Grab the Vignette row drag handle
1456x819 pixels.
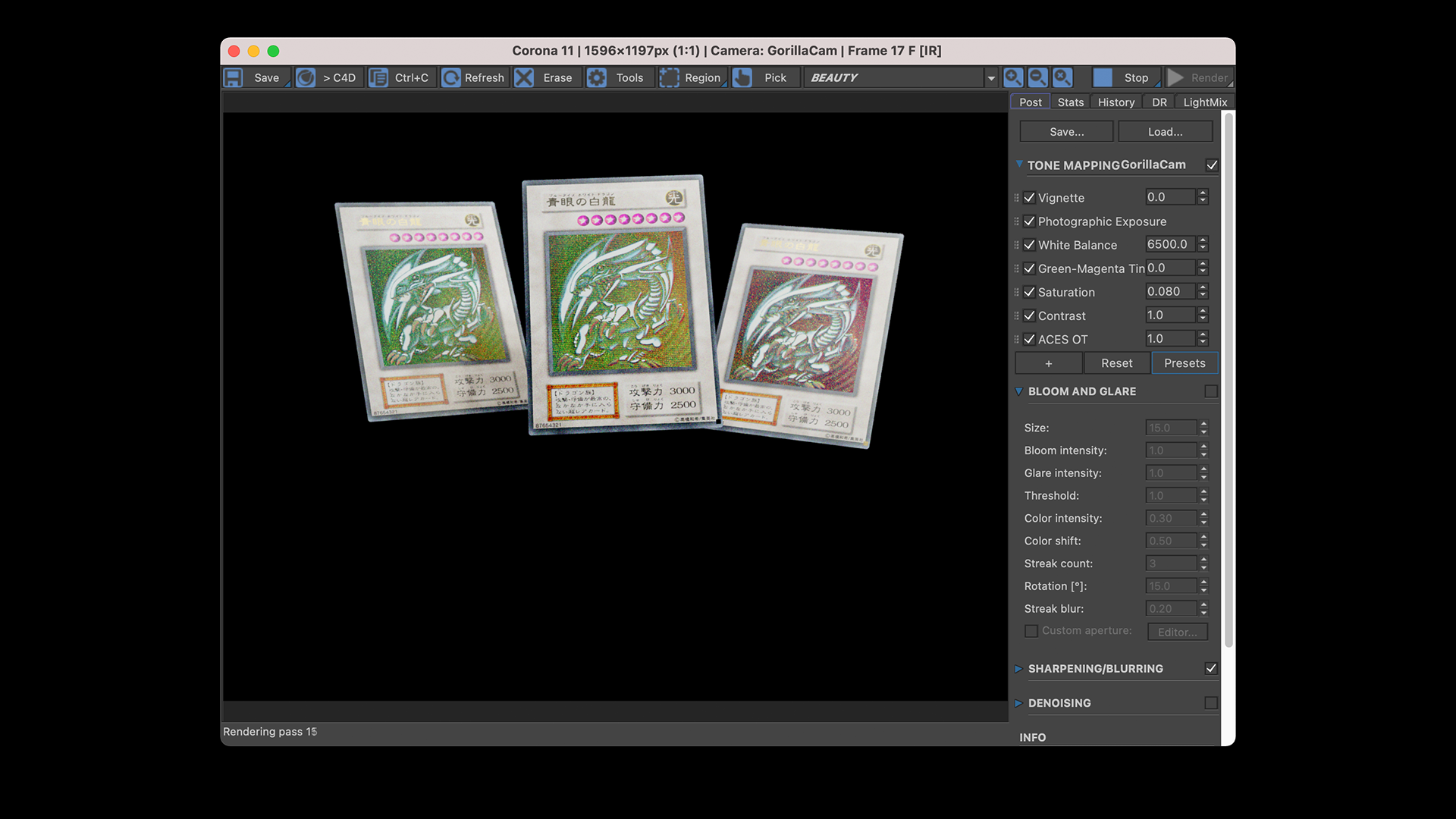click(1016, 198)
